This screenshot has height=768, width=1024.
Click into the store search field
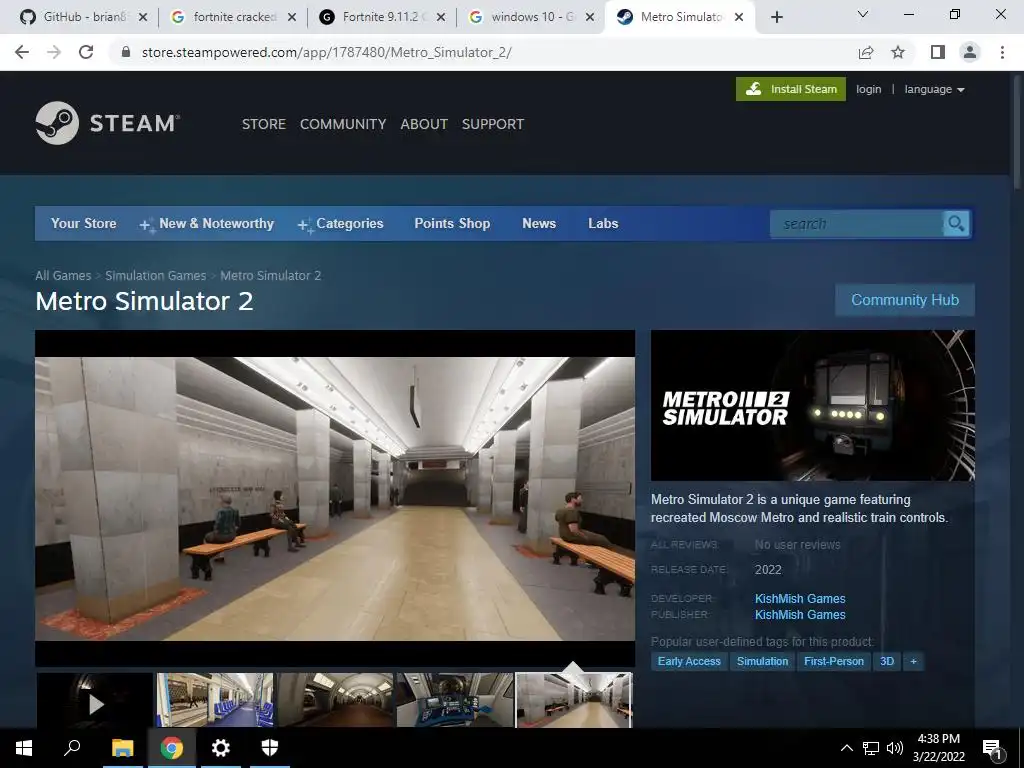(857, 224)
